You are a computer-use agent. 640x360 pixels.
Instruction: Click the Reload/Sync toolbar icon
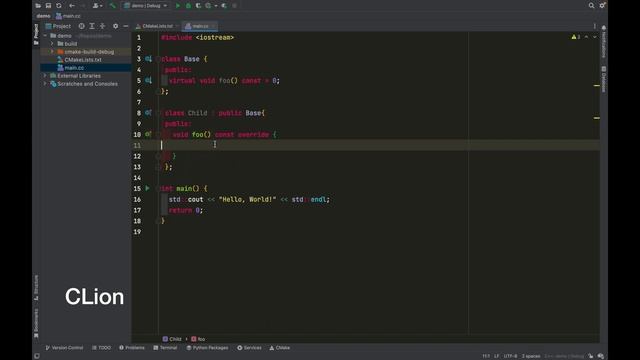pos(59,6)
